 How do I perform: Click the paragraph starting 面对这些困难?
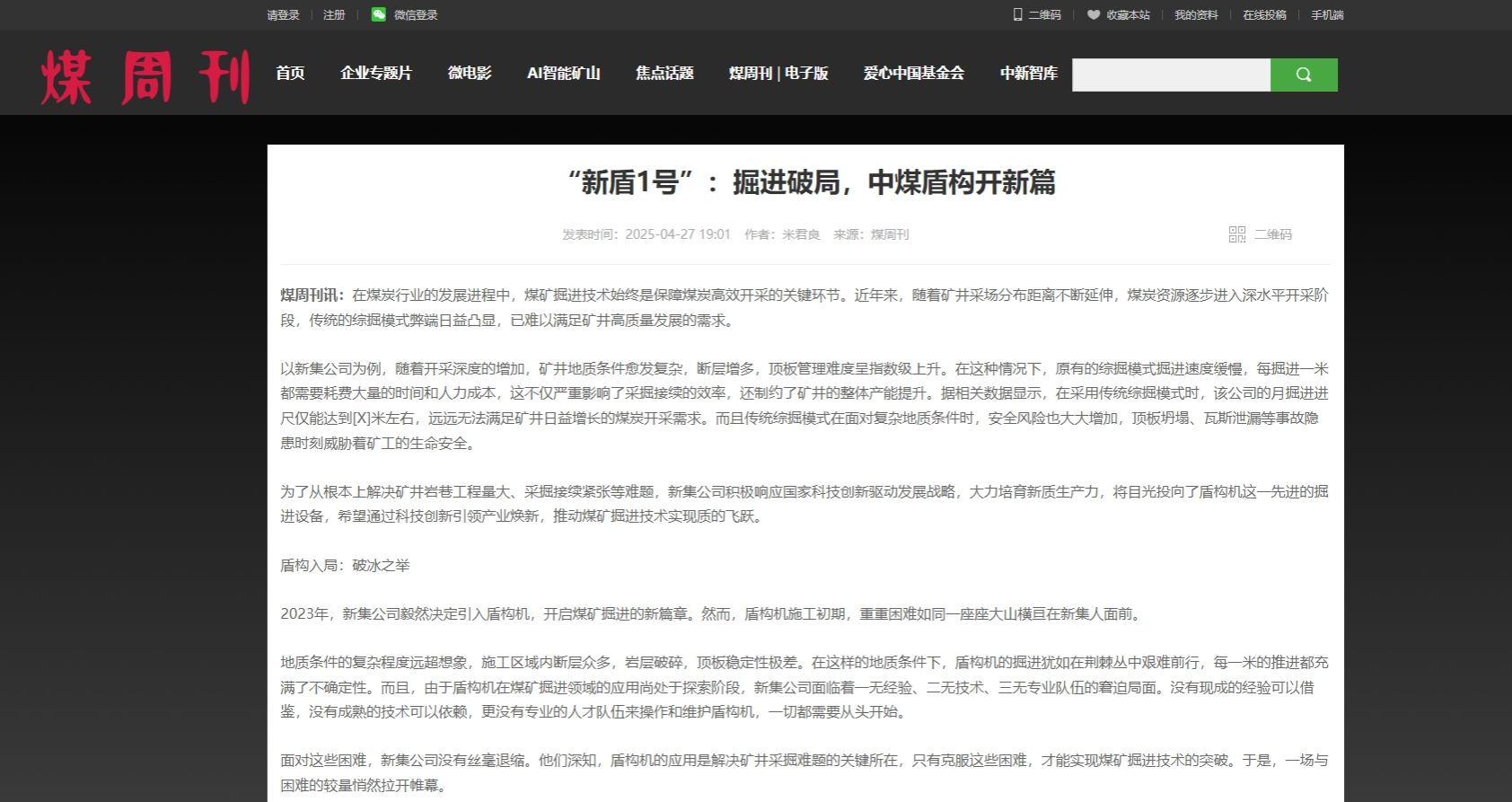coord(804,772)
